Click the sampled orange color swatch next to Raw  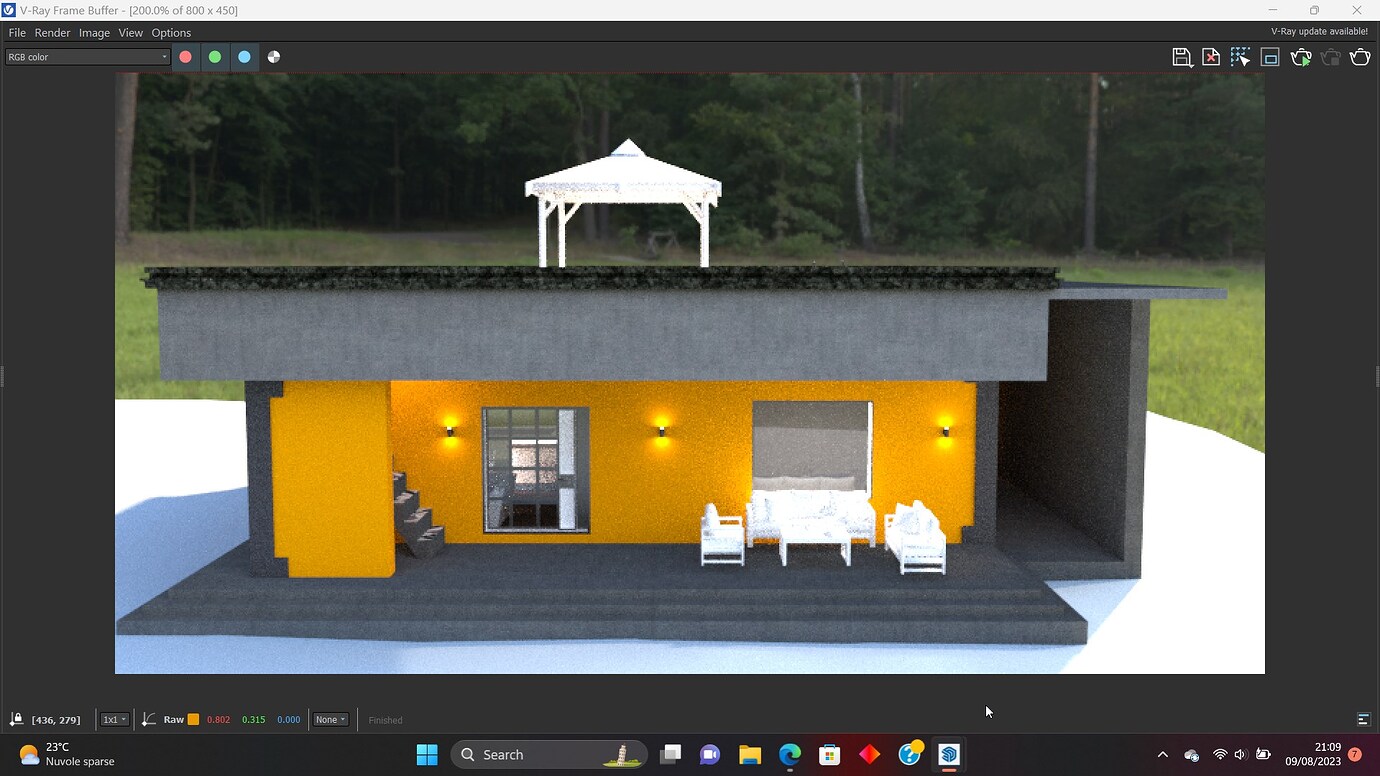pyautogui.click(x=193, y=719)
